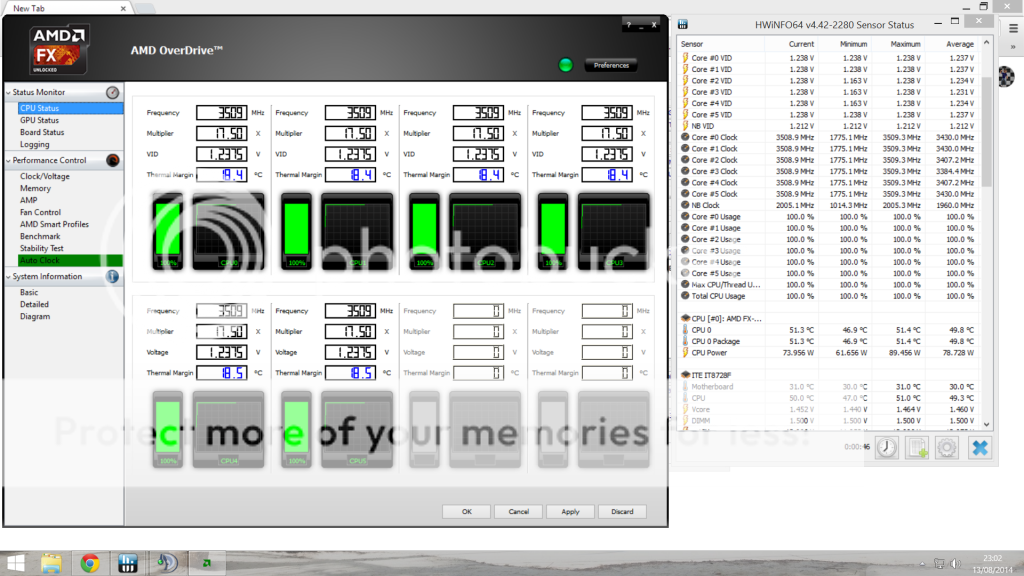This screenshot has height=576, width=1024.
Task: Open the Benchmark page
Action: (x=40, y=236)
